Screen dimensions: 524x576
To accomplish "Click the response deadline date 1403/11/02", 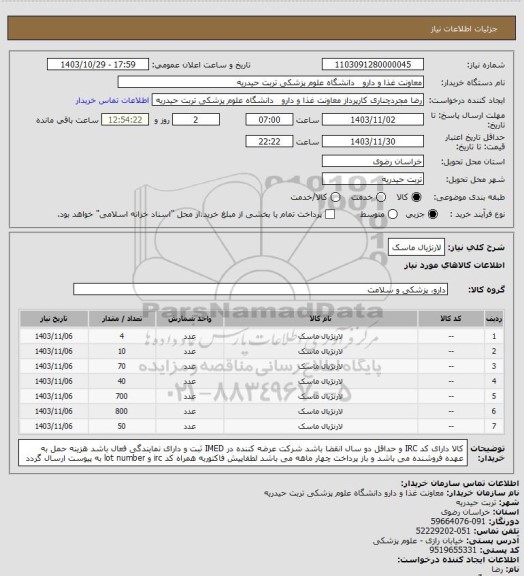I will (373, 120).
